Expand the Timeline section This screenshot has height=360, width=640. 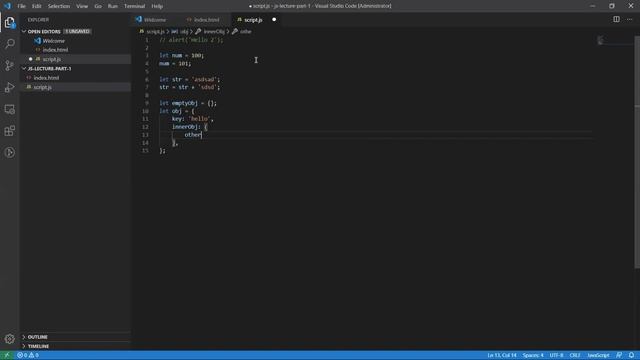(38, 346)
